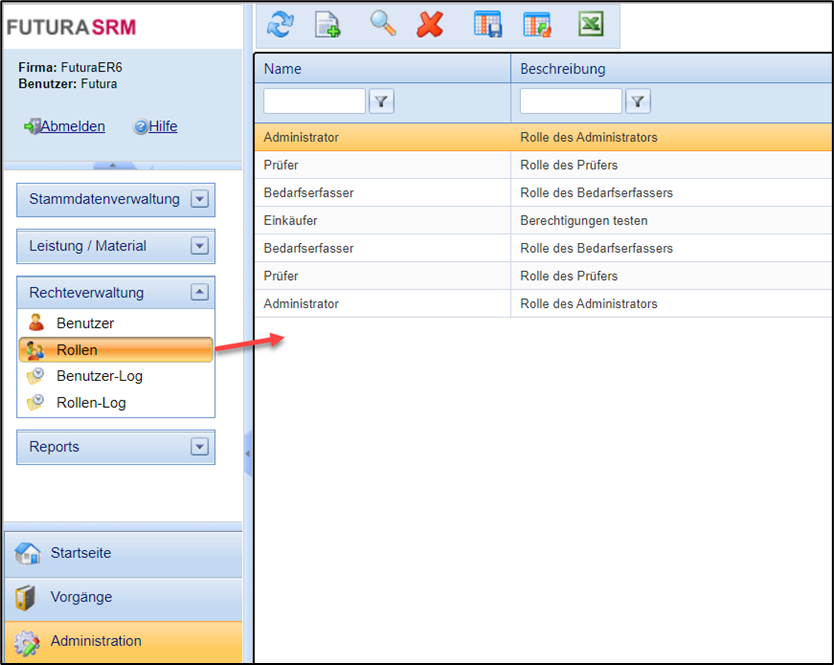Viewport: 834px width, 665px height.
Task: Click the red X delete icon
Action: click(430, 24)
